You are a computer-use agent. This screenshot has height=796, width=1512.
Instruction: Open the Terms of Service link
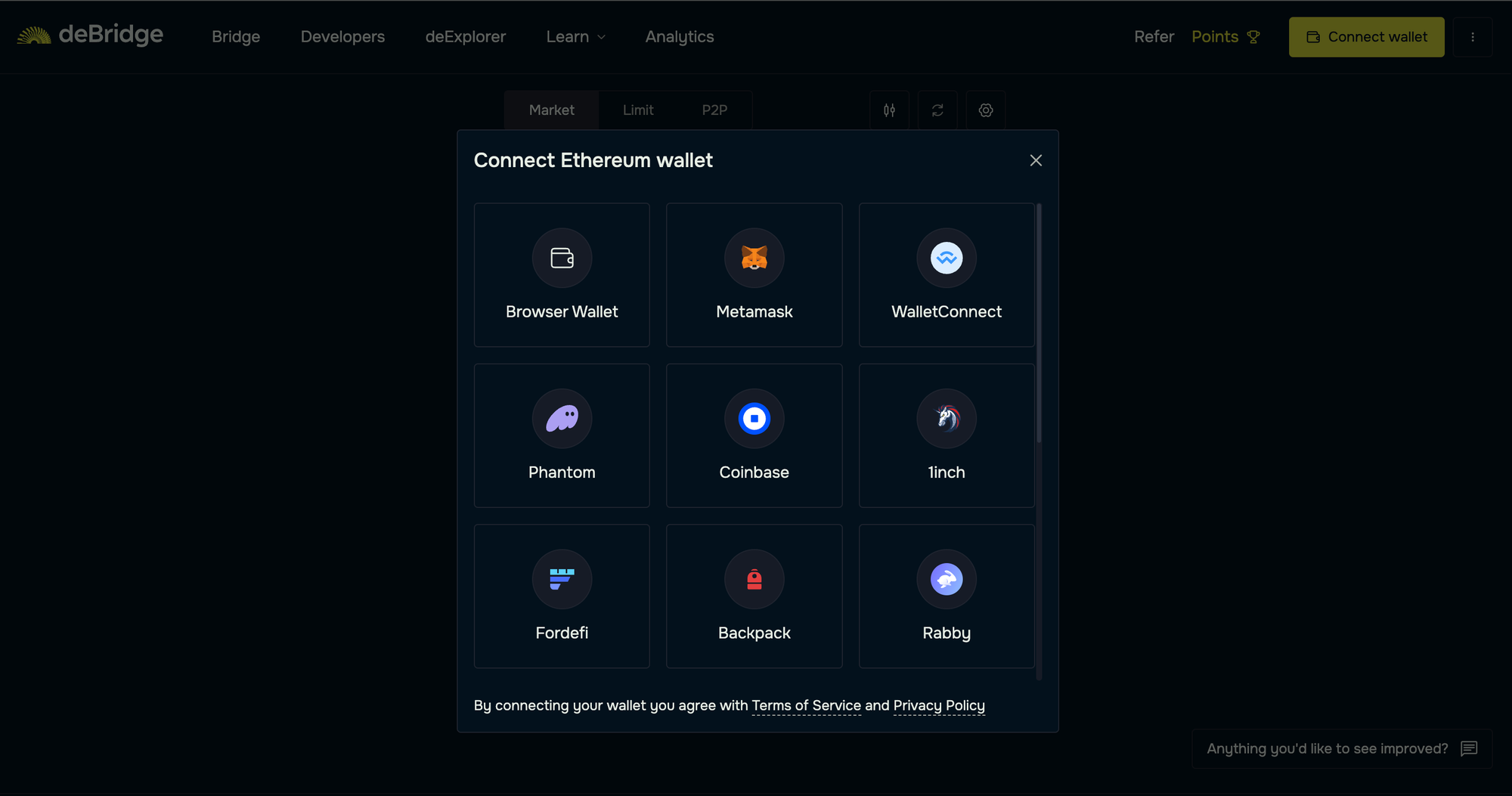806,705
